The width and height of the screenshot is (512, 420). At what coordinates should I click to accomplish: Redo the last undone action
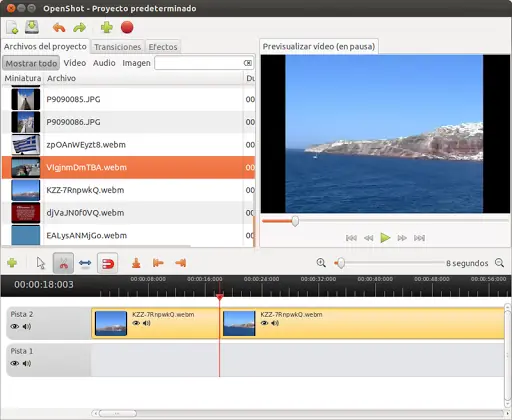click(x=80, y=28)
